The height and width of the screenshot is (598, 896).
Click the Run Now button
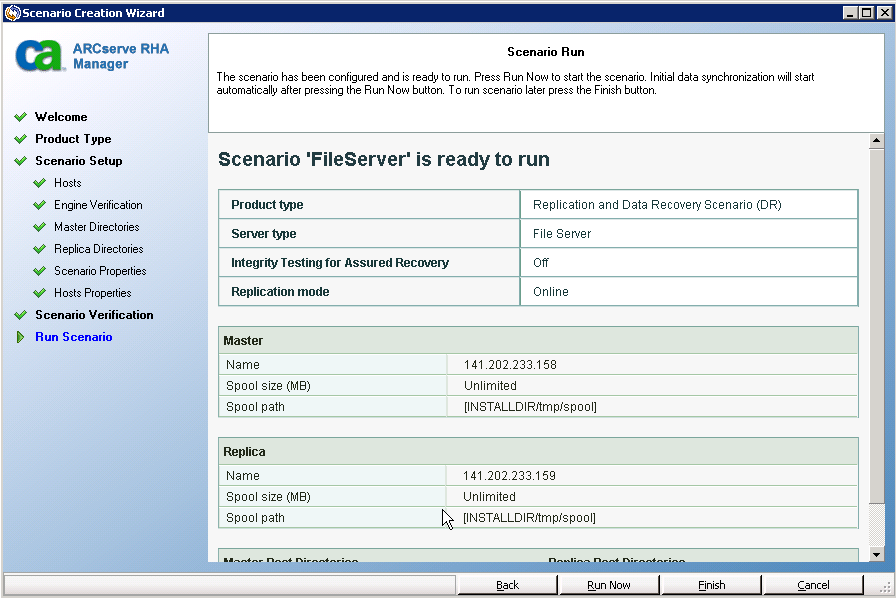pos(610,585)
